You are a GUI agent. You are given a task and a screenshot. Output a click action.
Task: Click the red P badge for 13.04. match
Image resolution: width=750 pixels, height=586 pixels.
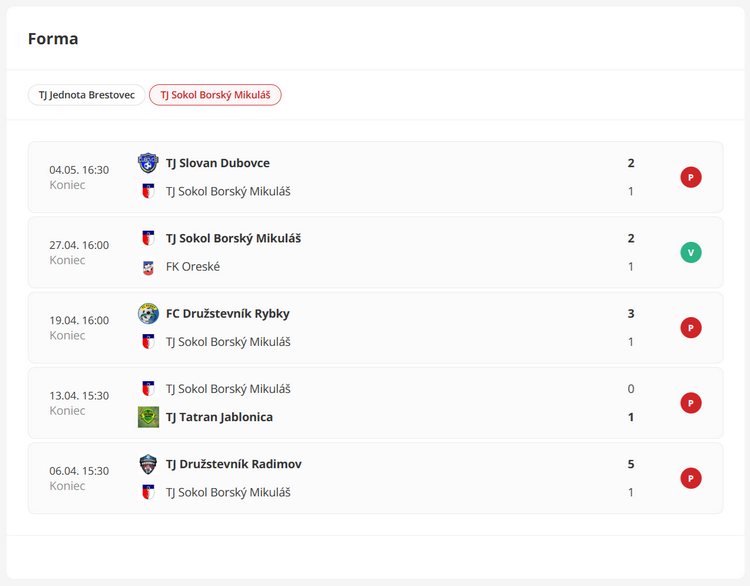coord(691,403)
